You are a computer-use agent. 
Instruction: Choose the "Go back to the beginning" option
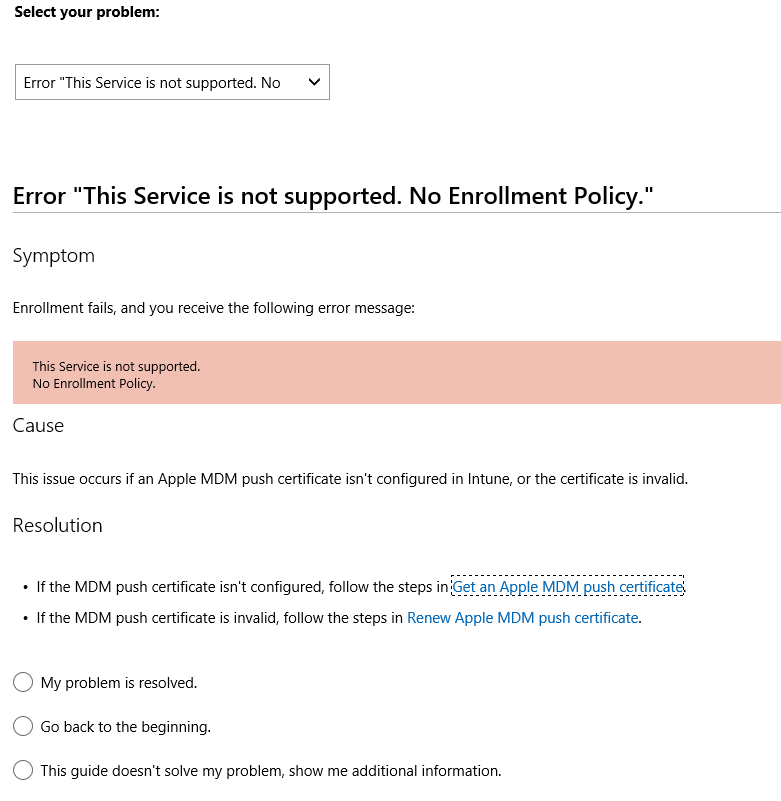23,726
